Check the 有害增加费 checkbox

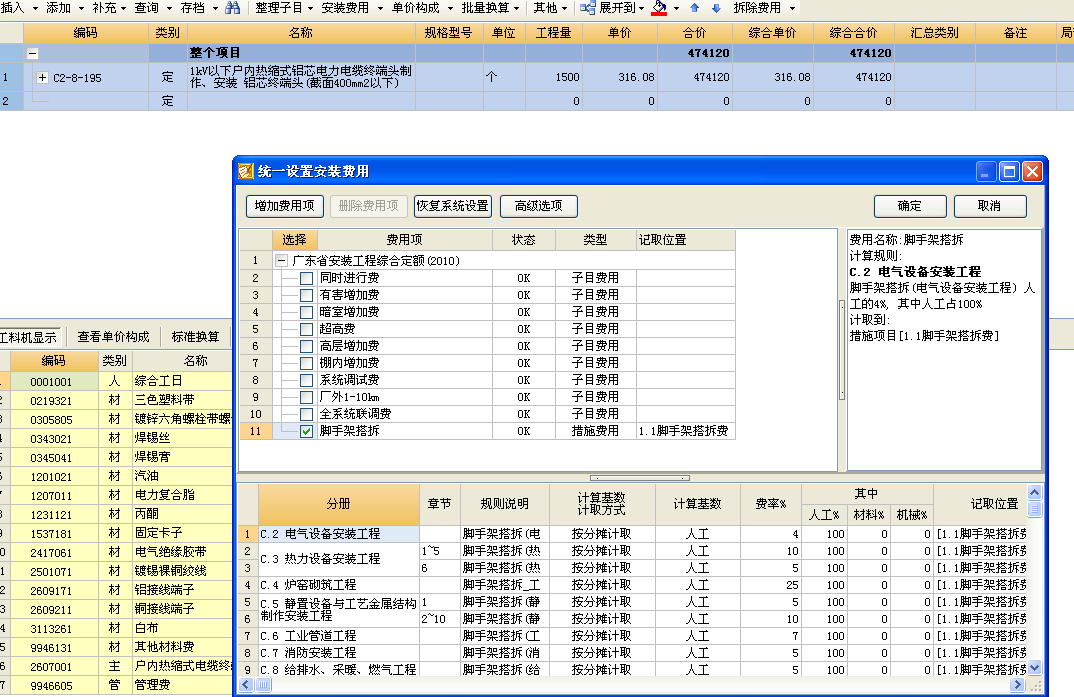(306, 295)
